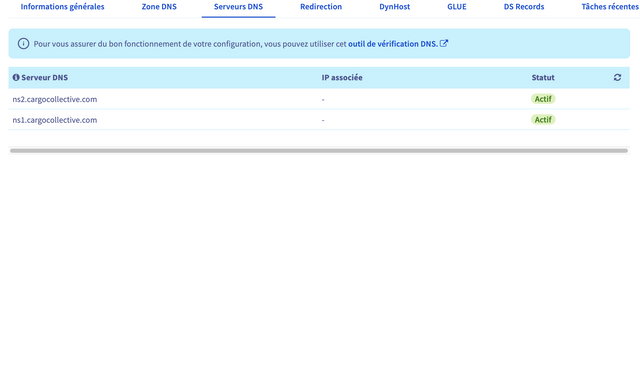Click the Actif badge for ns1.cargocollective.com

(x=543, y=120)
